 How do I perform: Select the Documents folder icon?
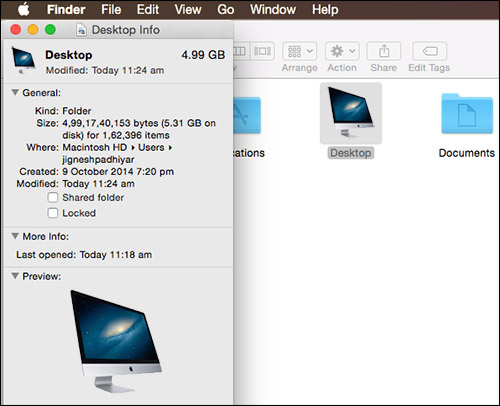(467, 114)
